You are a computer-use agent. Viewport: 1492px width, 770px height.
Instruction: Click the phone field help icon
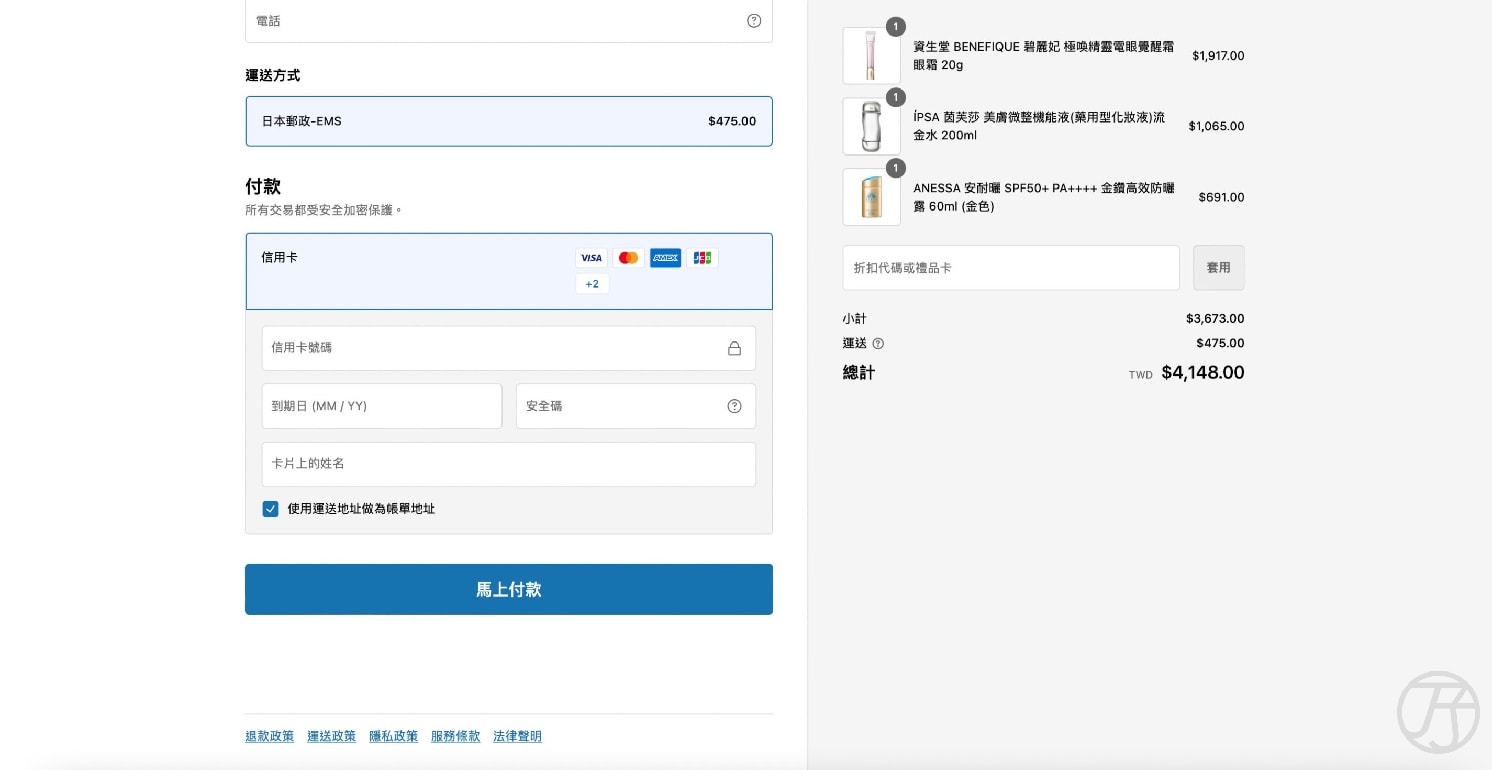tap(754, 21)
